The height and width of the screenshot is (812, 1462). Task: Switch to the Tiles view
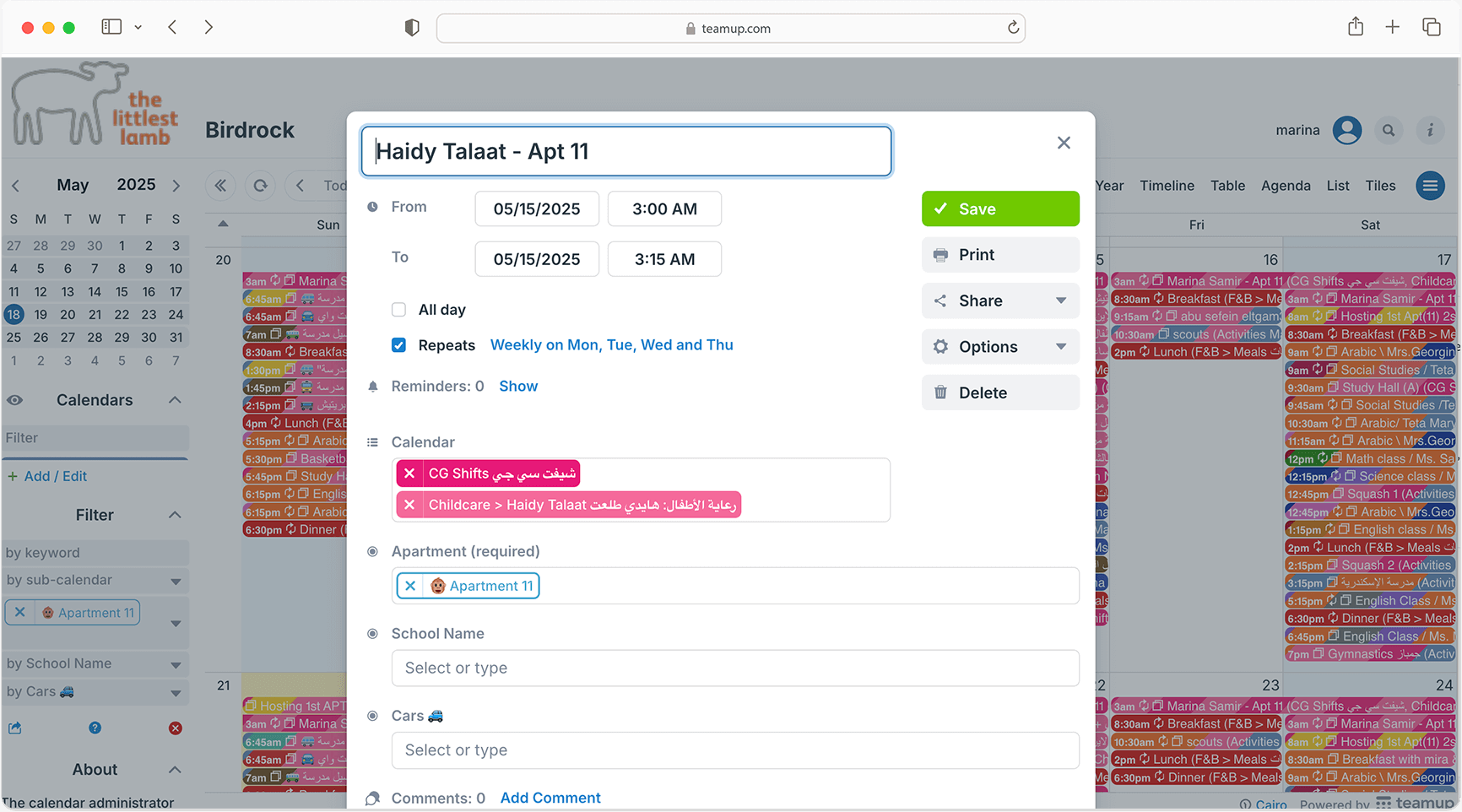(x=1380, y=186)
